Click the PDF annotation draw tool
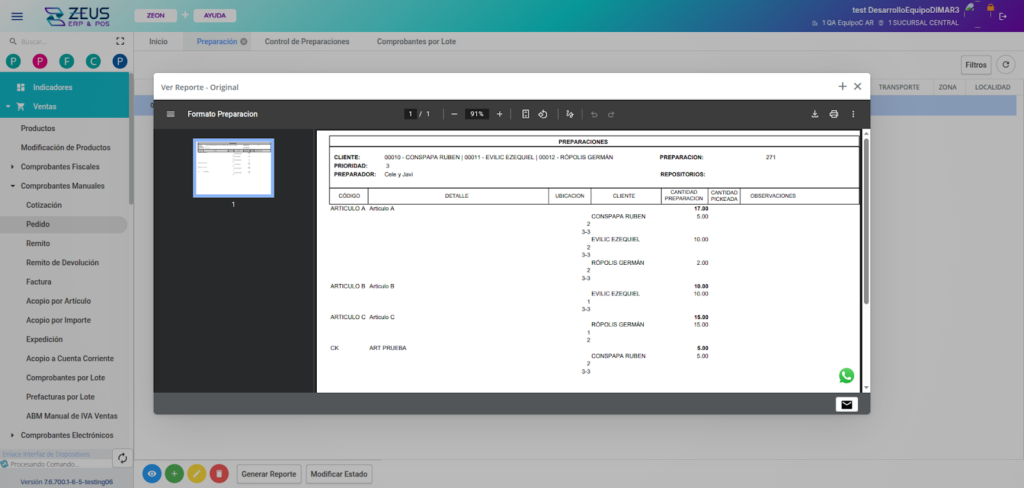1024x488 pixels. [x=570, y=114]
